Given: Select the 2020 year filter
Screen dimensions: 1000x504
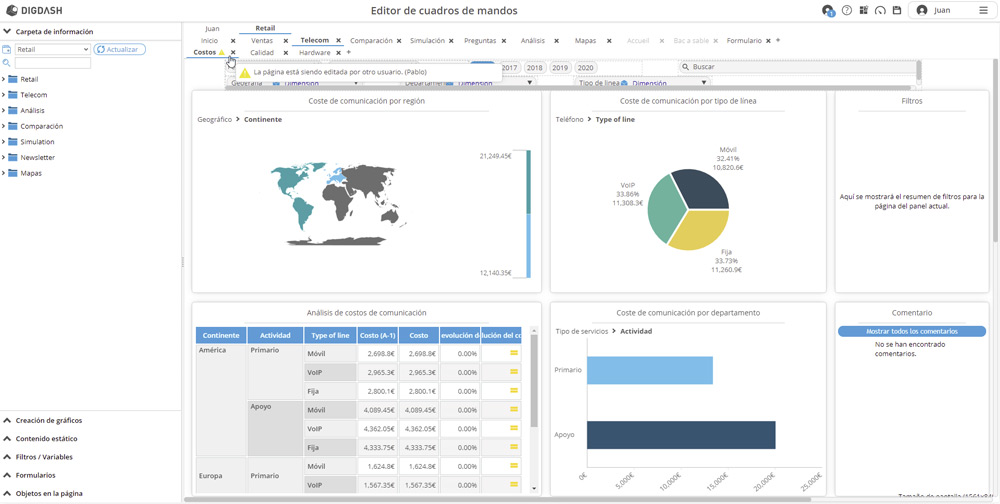Looking at the screenshot, I should click(585, 67).
